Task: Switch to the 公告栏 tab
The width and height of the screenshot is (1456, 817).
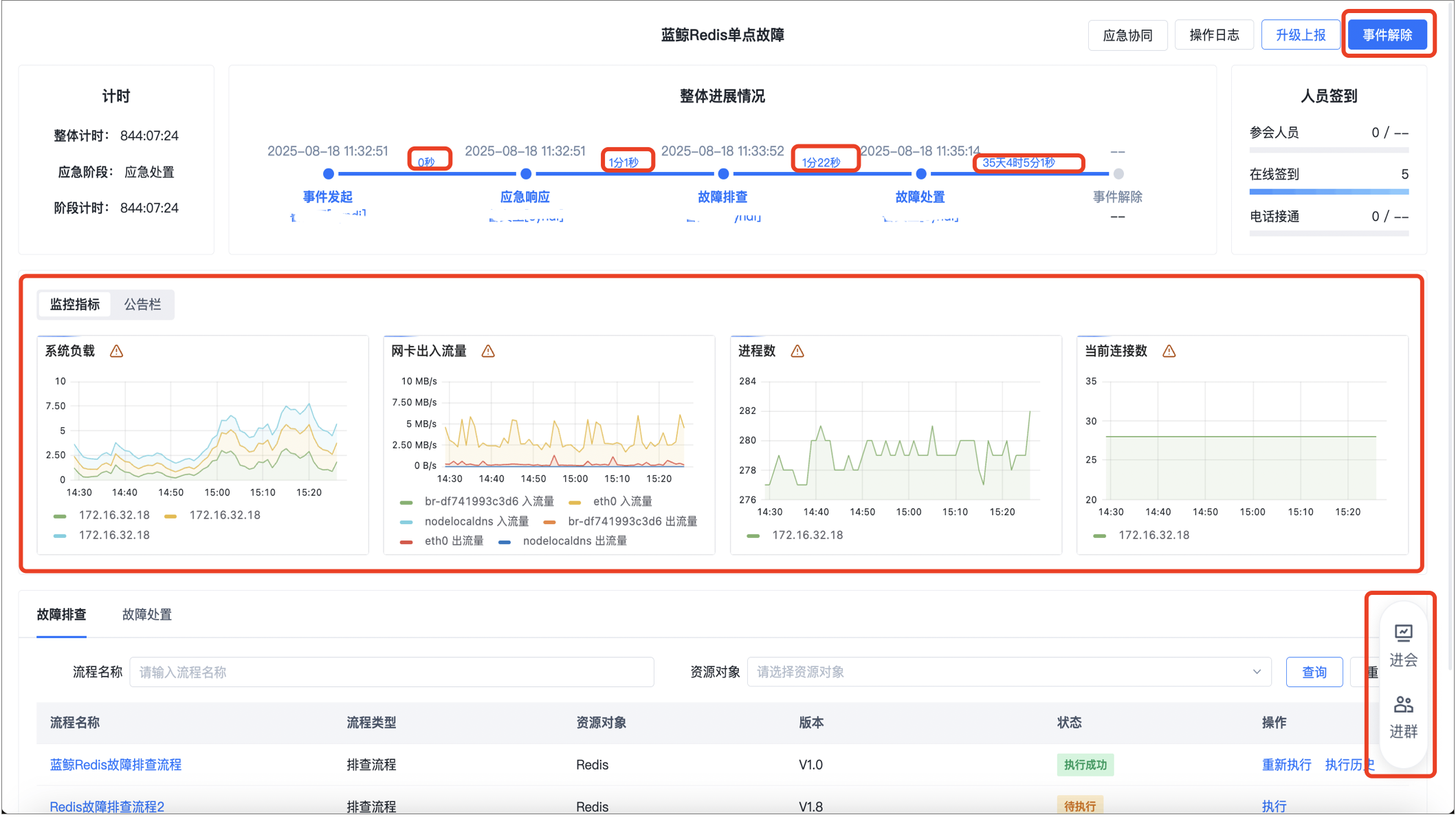Action: (x=142, y=305)
